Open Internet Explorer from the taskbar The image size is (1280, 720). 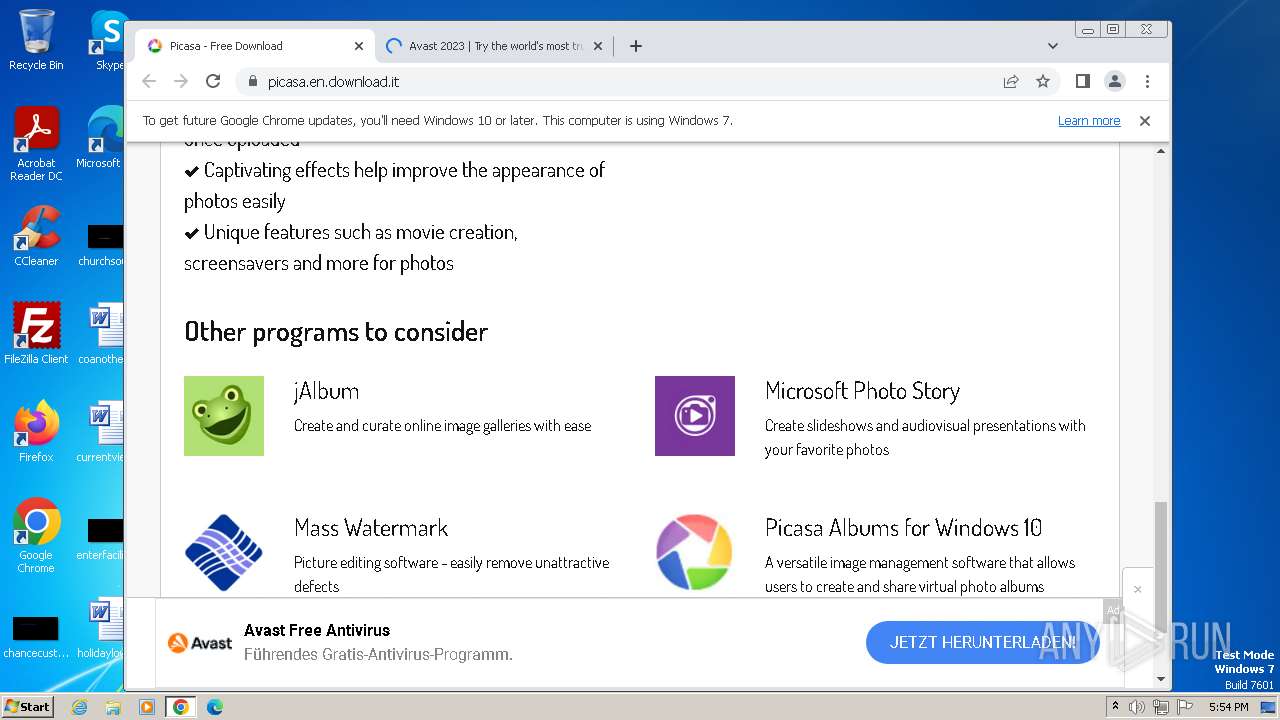[80, 707]
